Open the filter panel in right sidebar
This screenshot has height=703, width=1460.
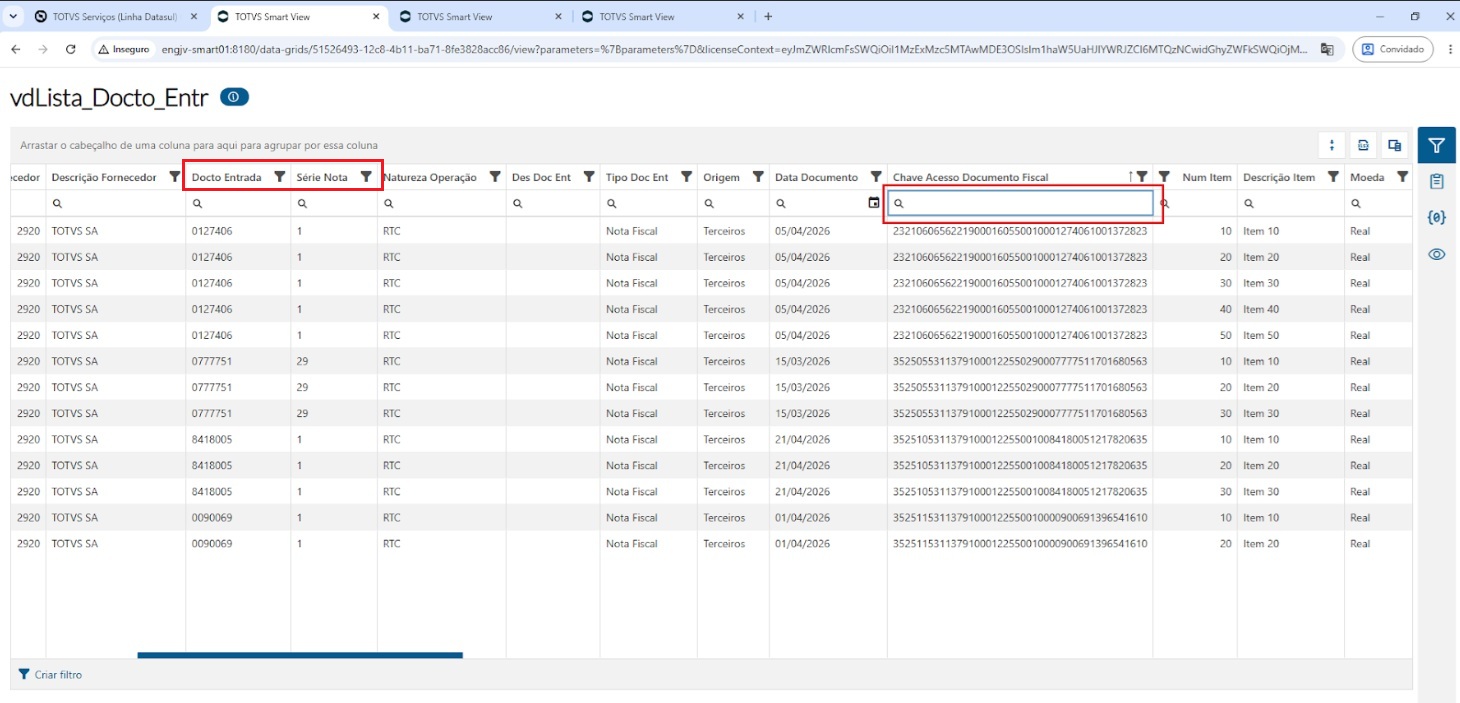[1436, 146]
